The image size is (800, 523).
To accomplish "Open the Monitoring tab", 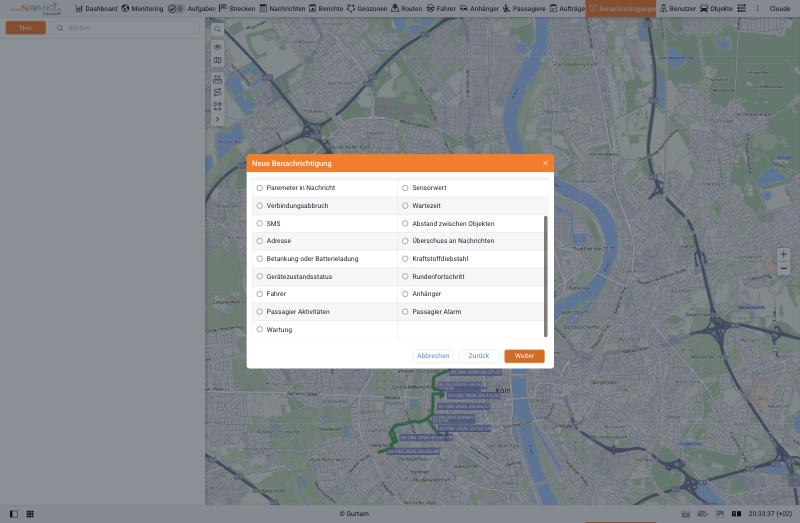I will pyautogui.click(x=142, y=9).
